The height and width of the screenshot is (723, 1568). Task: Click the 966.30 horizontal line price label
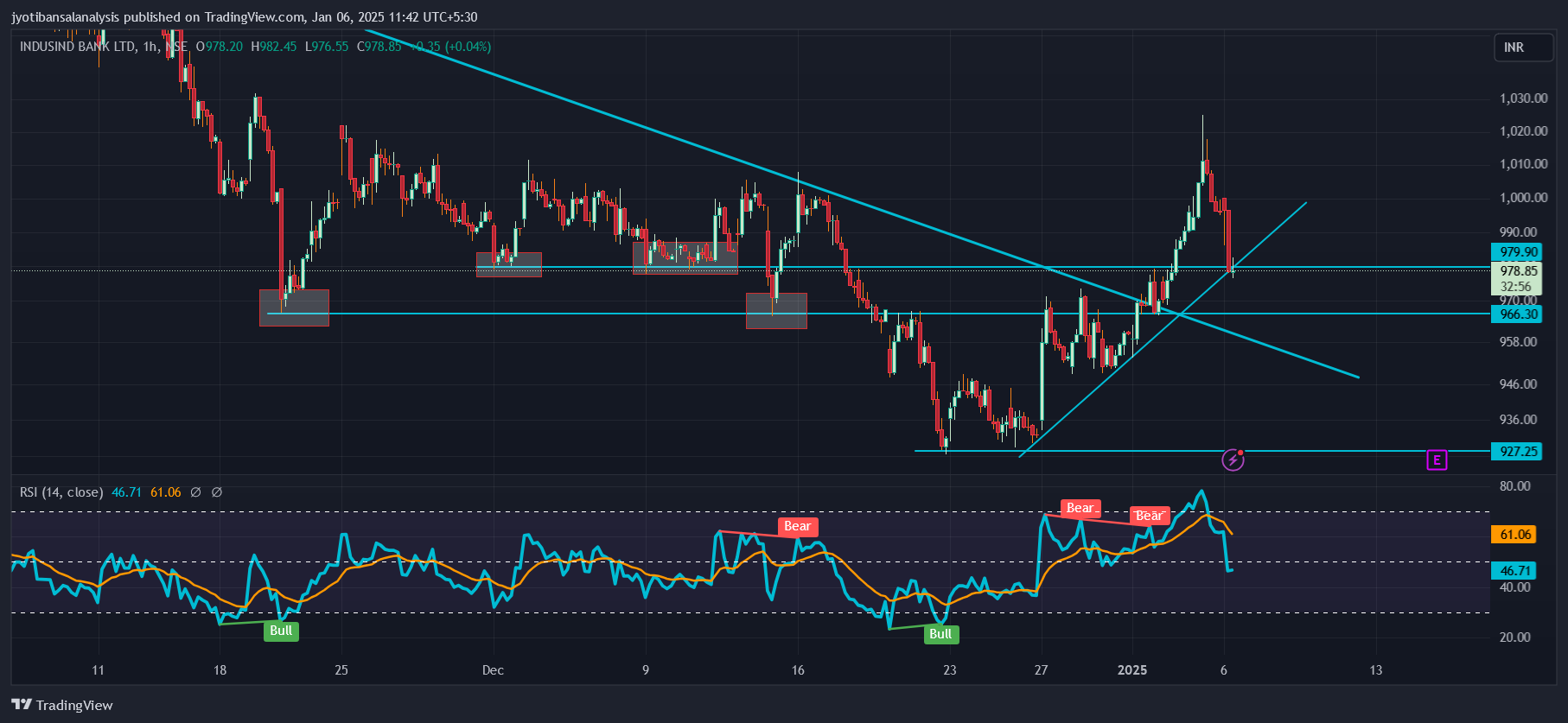click(x=1518, y=314)
